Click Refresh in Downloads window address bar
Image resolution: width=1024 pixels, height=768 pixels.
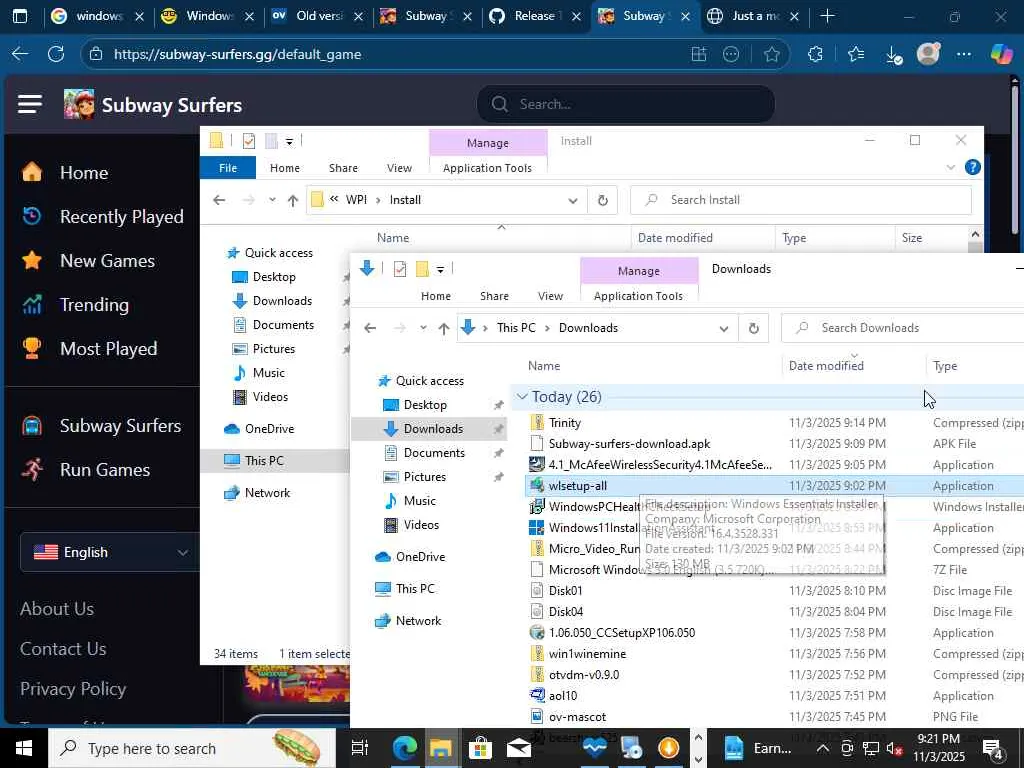[754, 328]
